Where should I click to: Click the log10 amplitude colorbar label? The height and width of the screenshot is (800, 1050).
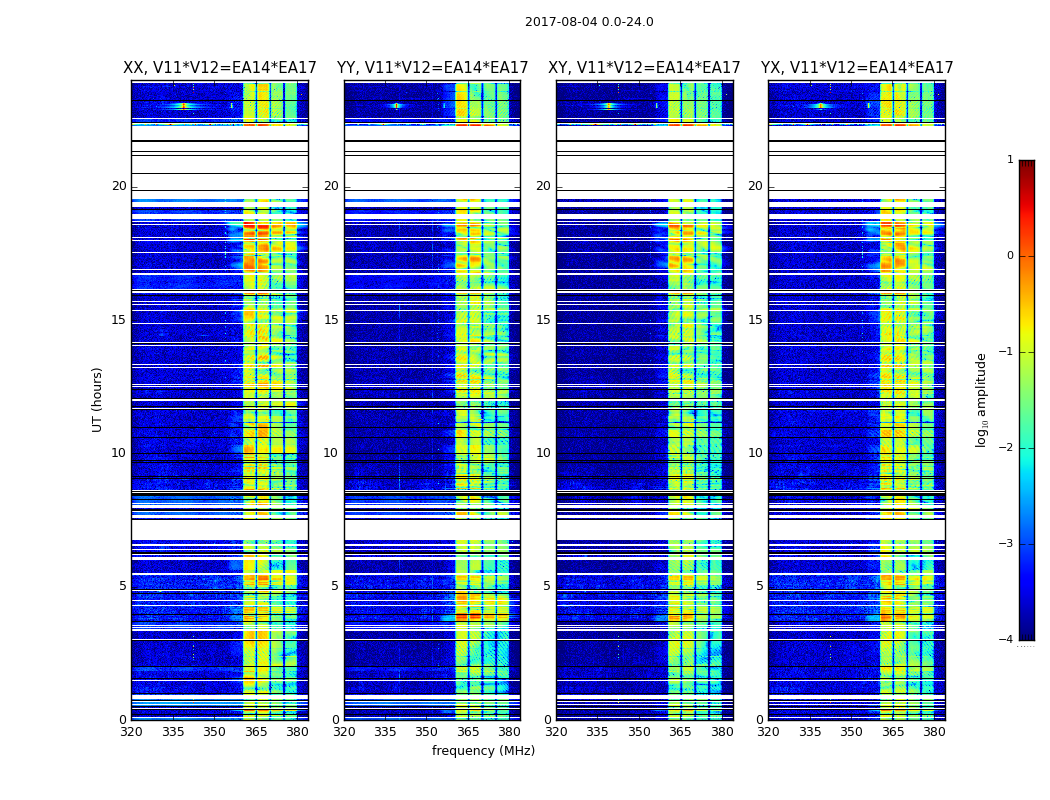[981, 400]
